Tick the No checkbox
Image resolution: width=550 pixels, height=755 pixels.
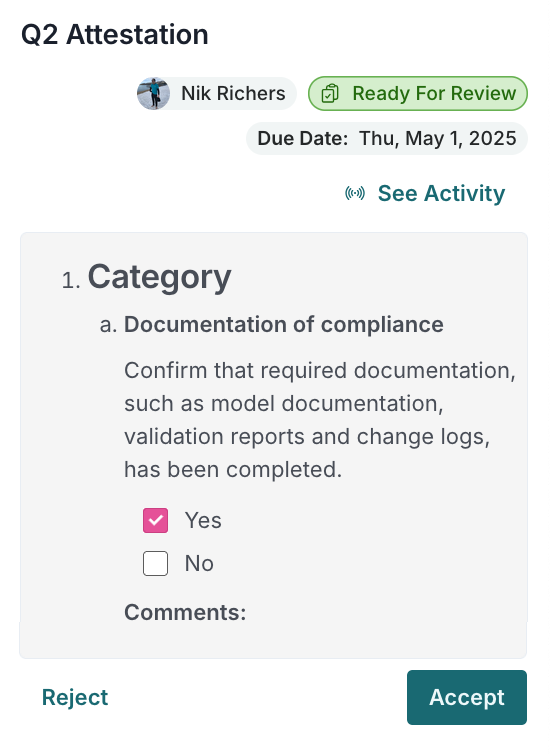tap(156, 563)
